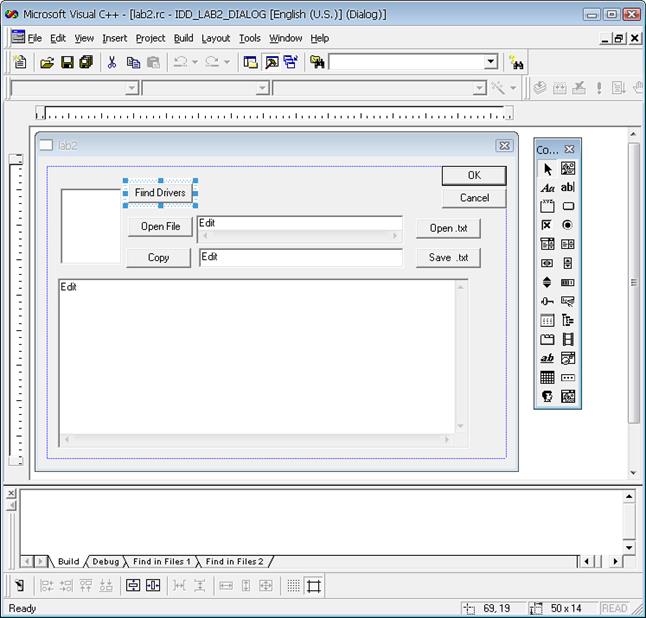
Task: Select the Copy button in the dialog
Action: tap(159, 258)
